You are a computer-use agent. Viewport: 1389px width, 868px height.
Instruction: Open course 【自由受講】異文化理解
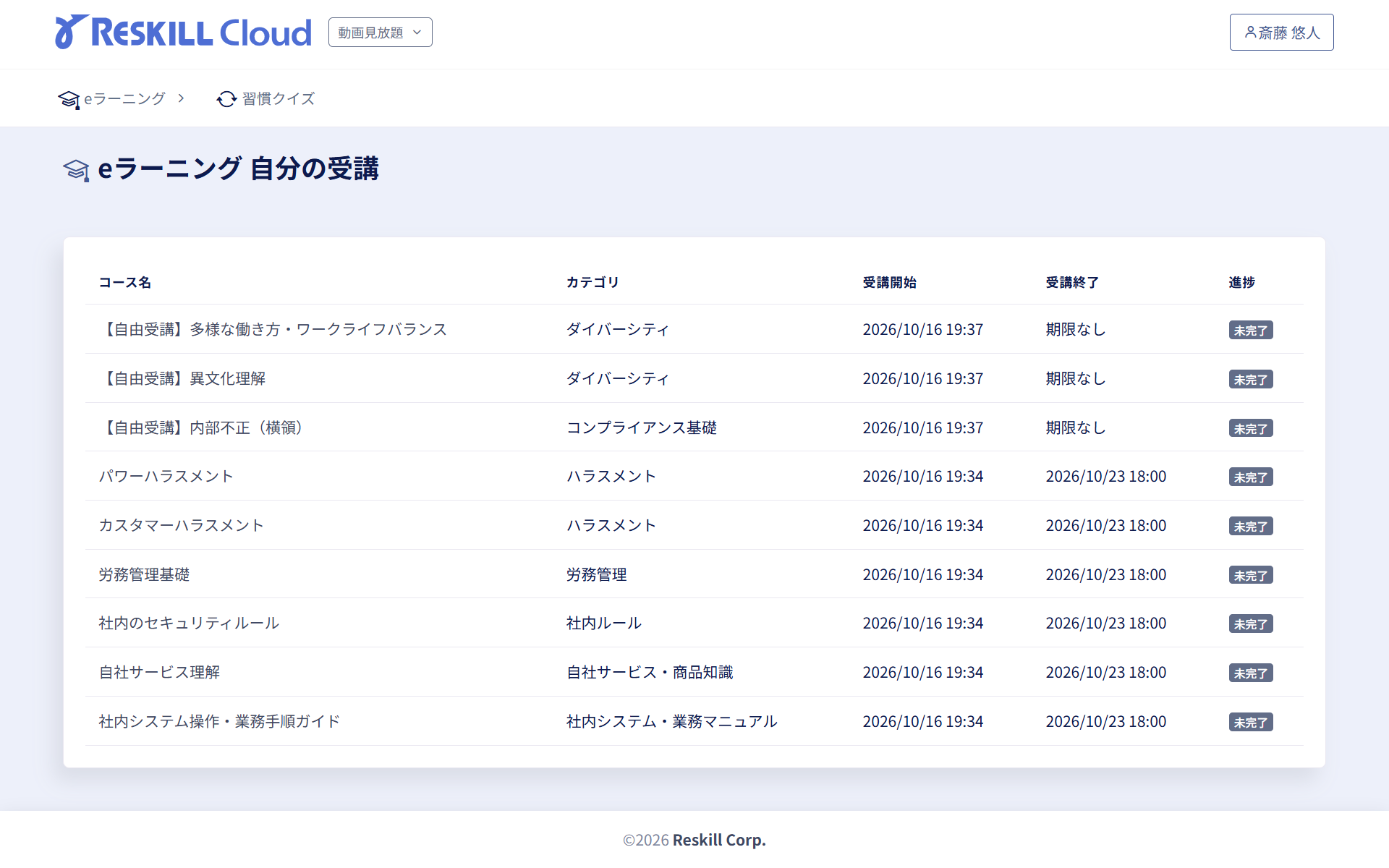tap(182, 378)
